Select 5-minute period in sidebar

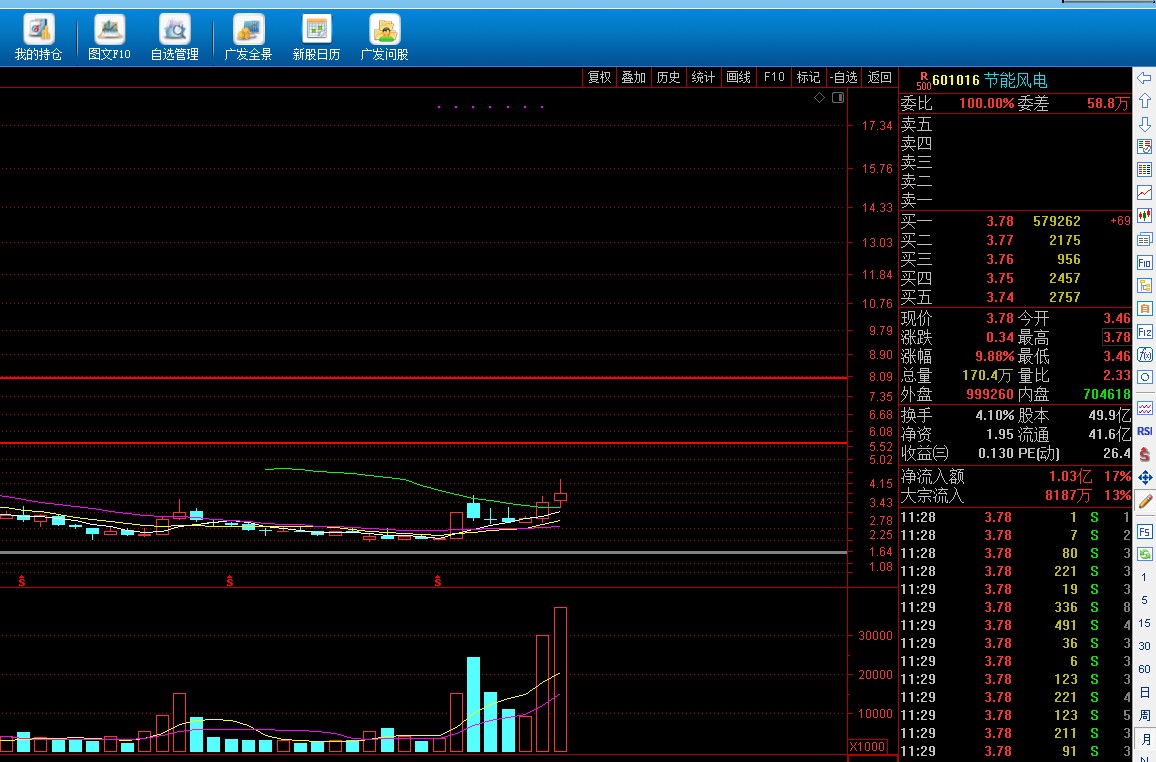1144,600
